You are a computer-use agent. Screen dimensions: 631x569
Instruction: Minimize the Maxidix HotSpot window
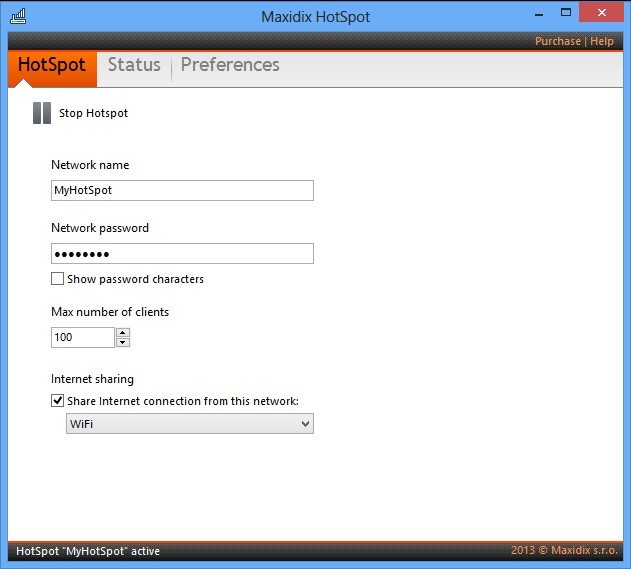[x=540, y=12]
